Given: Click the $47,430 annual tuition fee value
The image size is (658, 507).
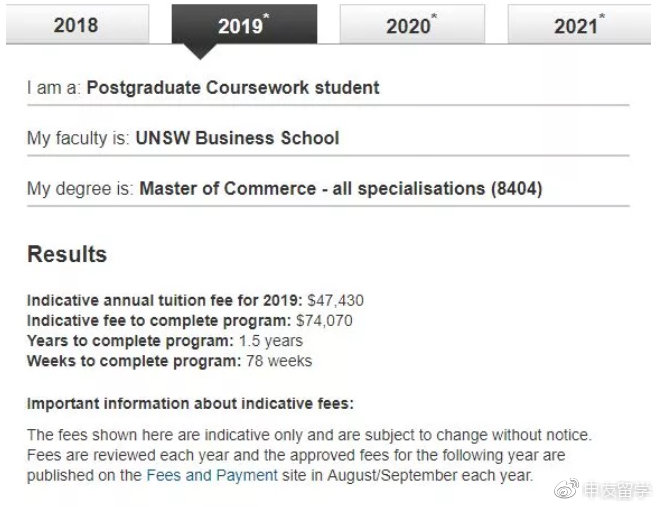Looking at the screenshot, I should (335, 301).
